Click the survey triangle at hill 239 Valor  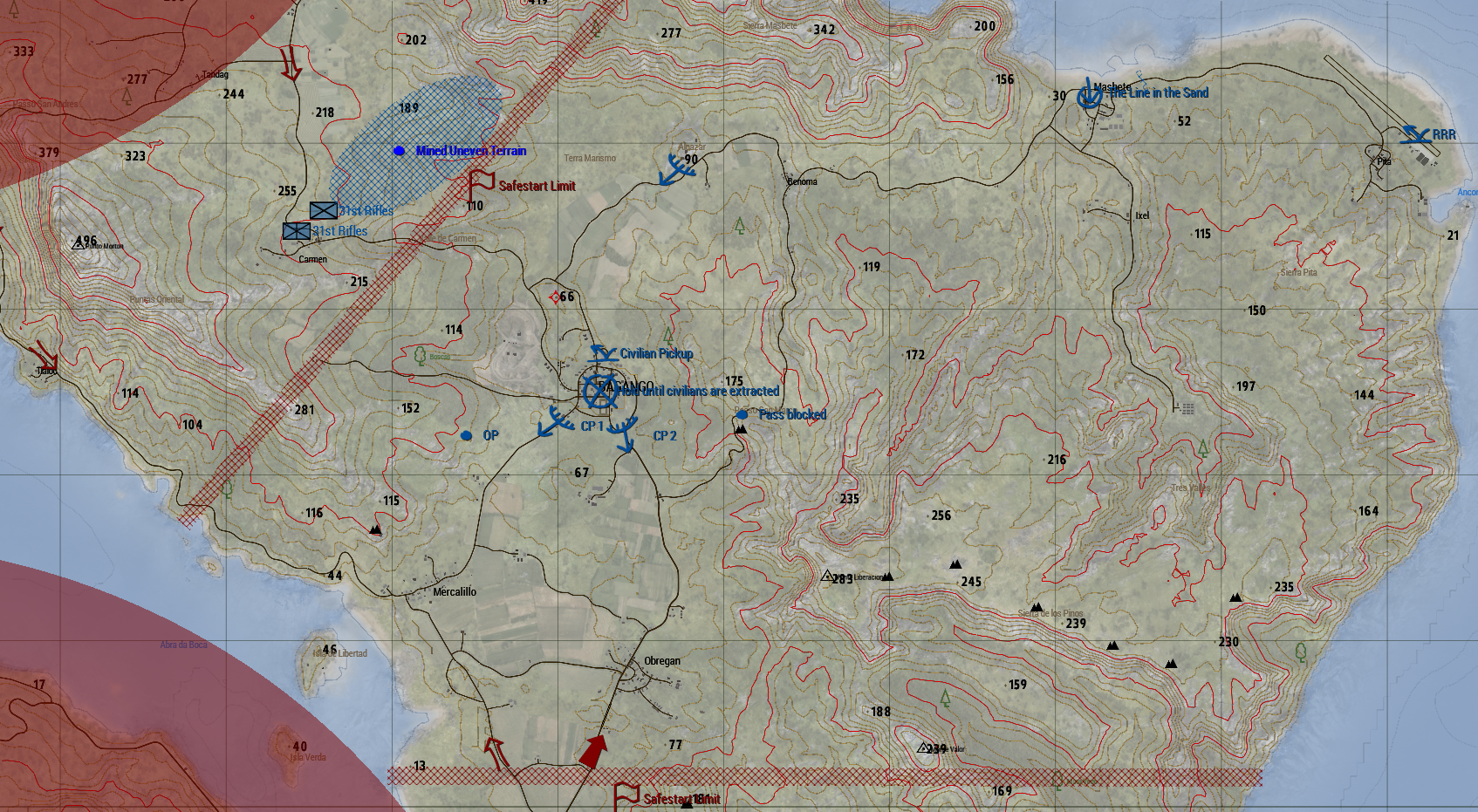pyautogui.click(x=923, y=747)
